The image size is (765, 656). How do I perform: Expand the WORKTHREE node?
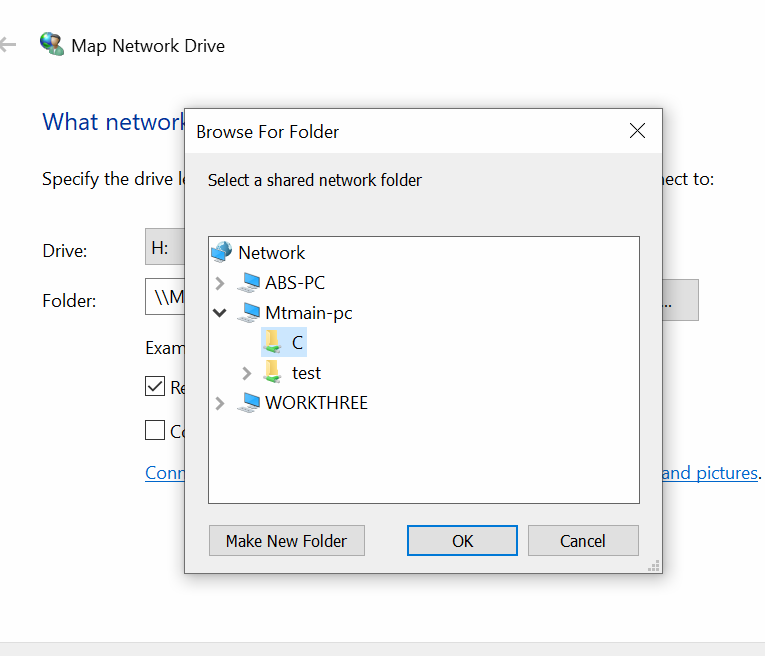coord(220,403)
